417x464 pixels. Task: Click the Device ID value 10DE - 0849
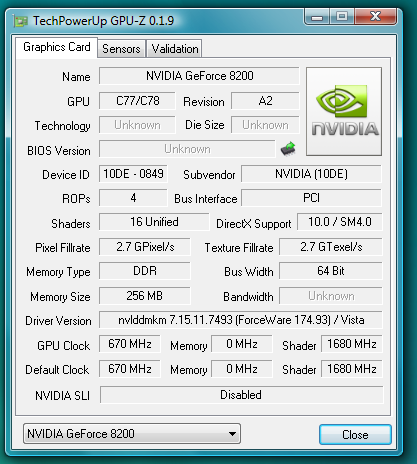[x=133, y=174]
